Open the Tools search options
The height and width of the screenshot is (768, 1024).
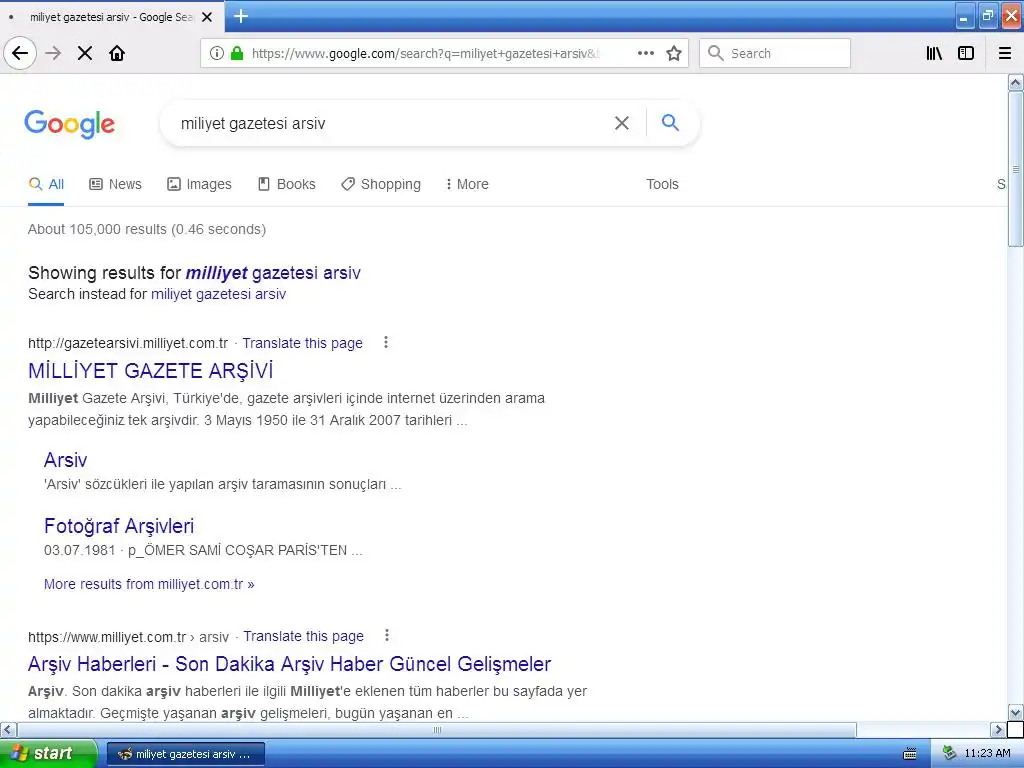point(662,184)
